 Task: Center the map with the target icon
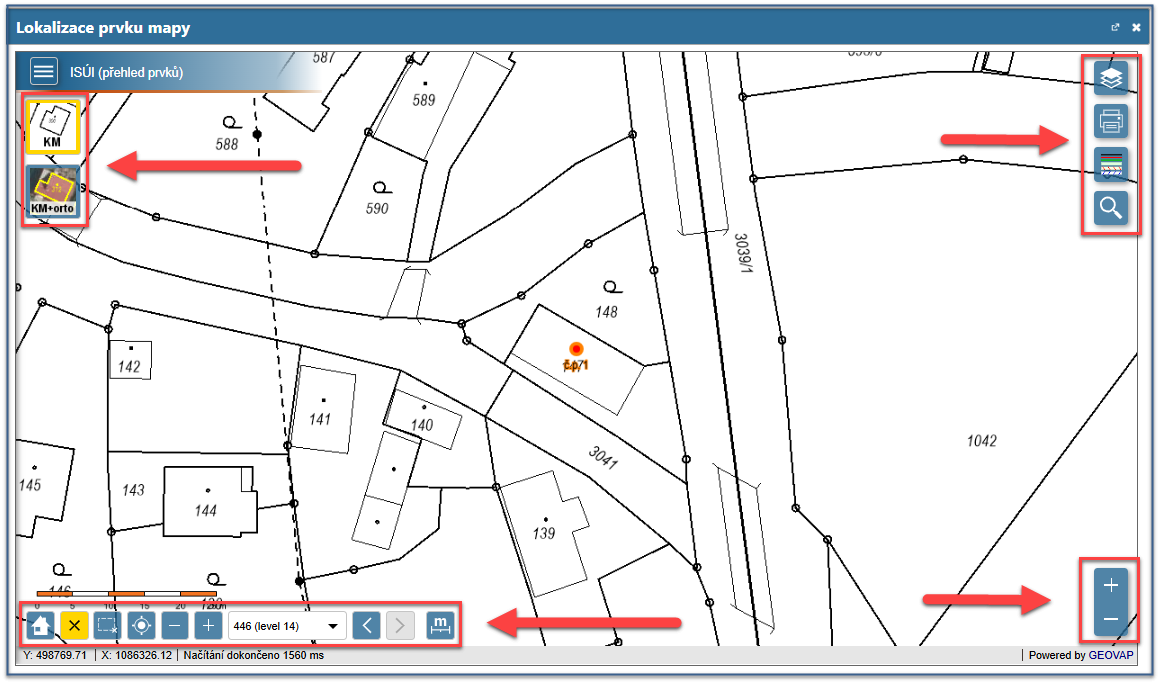click(x=141, y=626)
